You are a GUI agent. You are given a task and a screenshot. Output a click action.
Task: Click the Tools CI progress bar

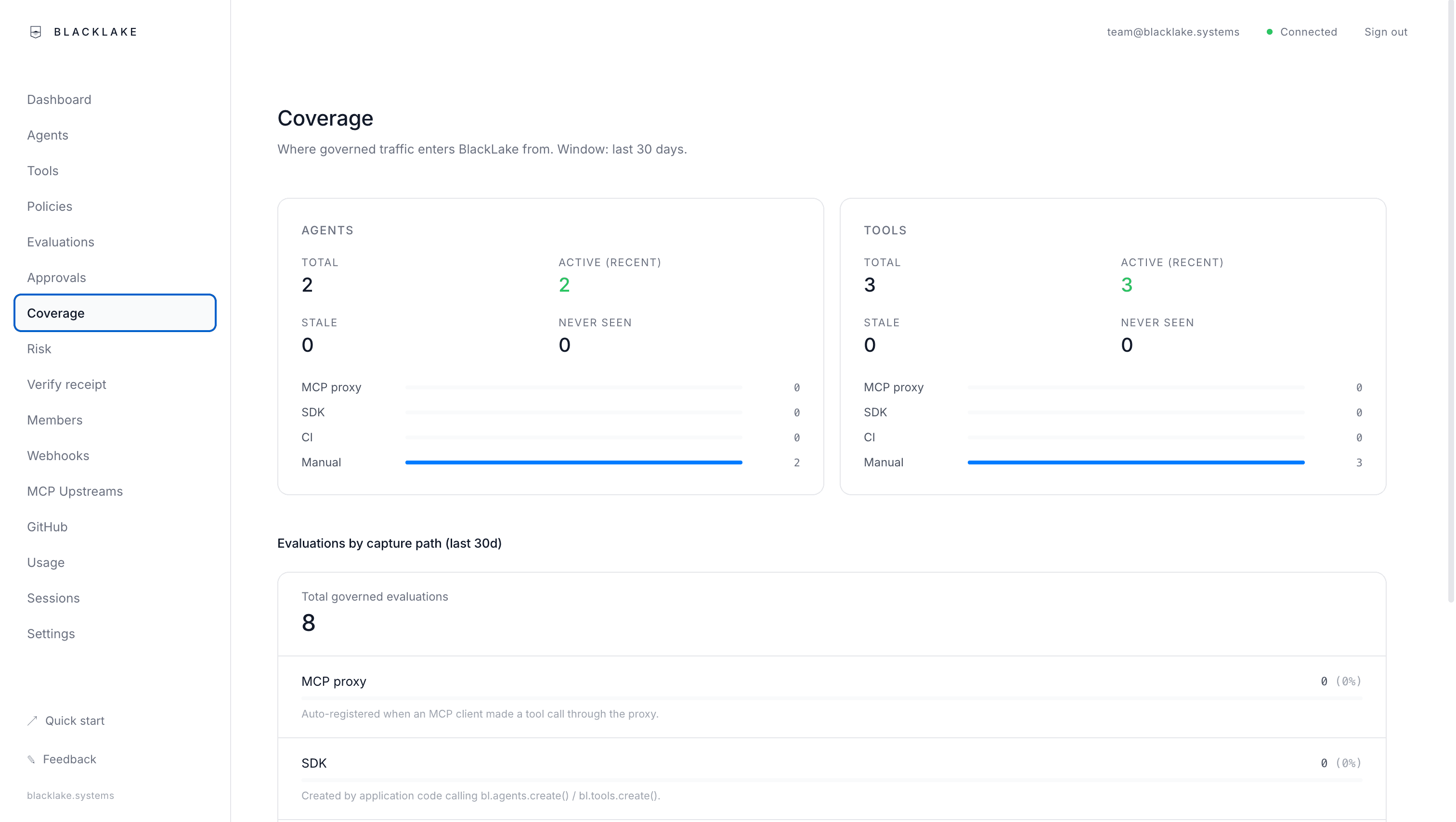pyautogui.click(x=1136, y=437)
